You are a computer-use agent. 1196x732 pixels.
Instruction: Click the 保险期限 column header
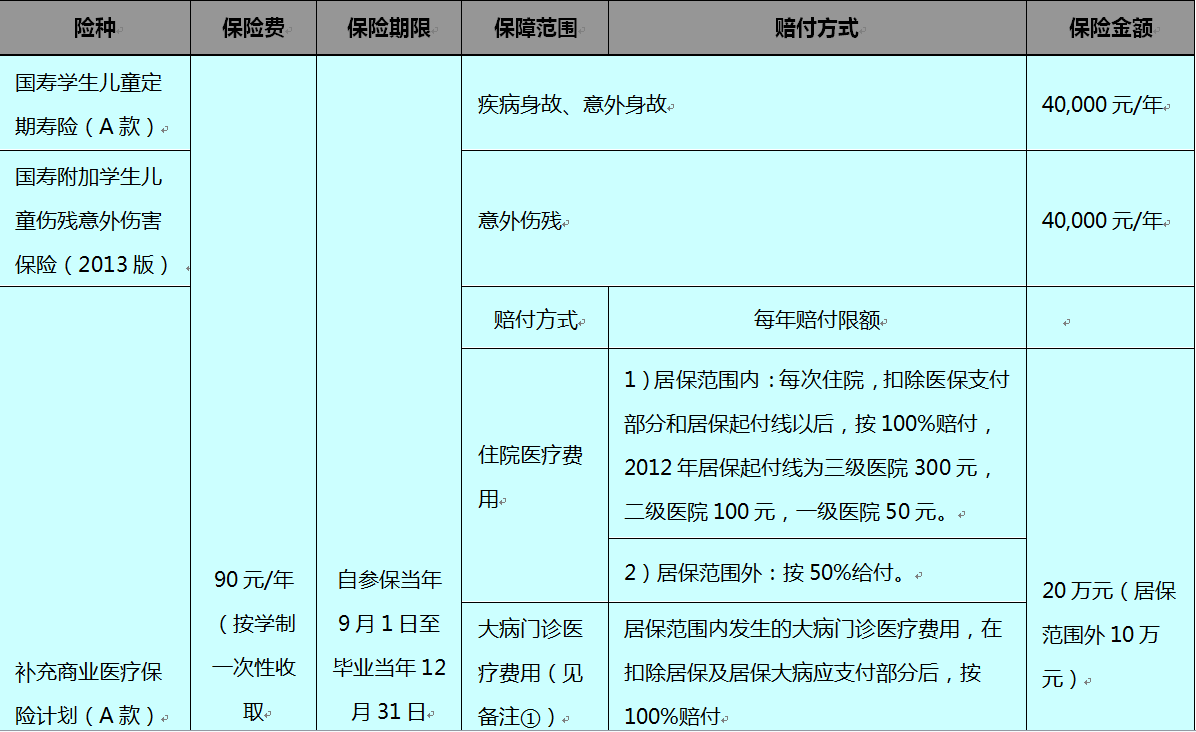click(x=389, y=28)
